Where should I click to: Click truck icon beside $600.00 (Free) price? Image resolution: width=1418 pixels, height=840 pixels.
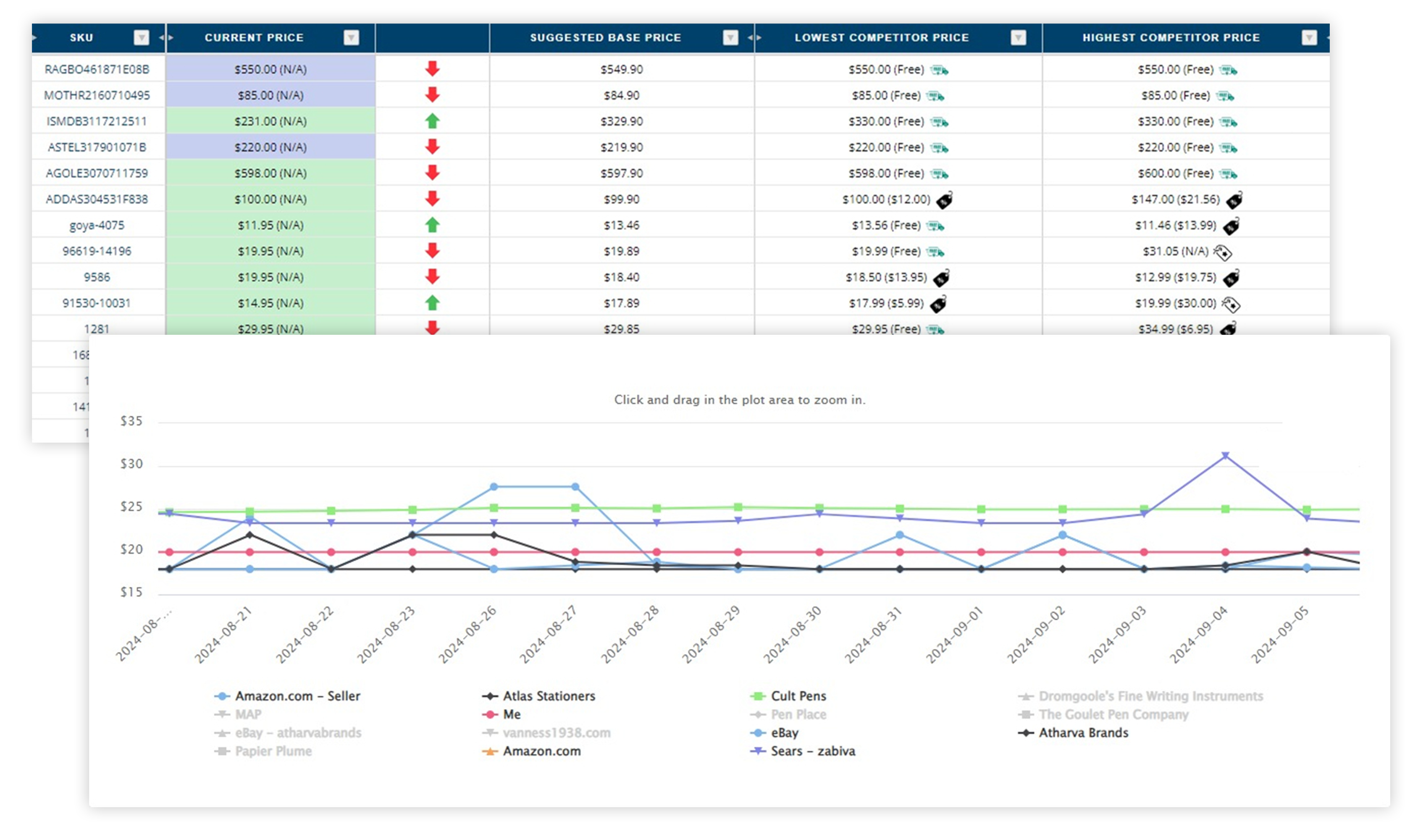(x=1228, y=174)
